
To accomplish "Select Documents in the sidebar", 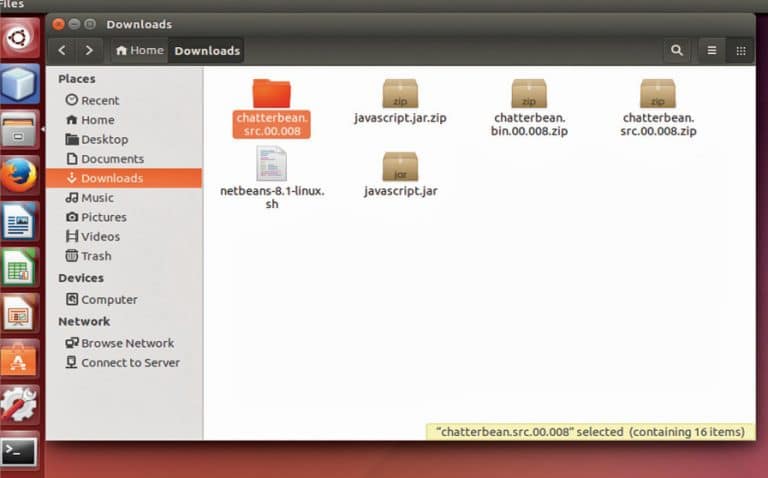I will [111, 159].
